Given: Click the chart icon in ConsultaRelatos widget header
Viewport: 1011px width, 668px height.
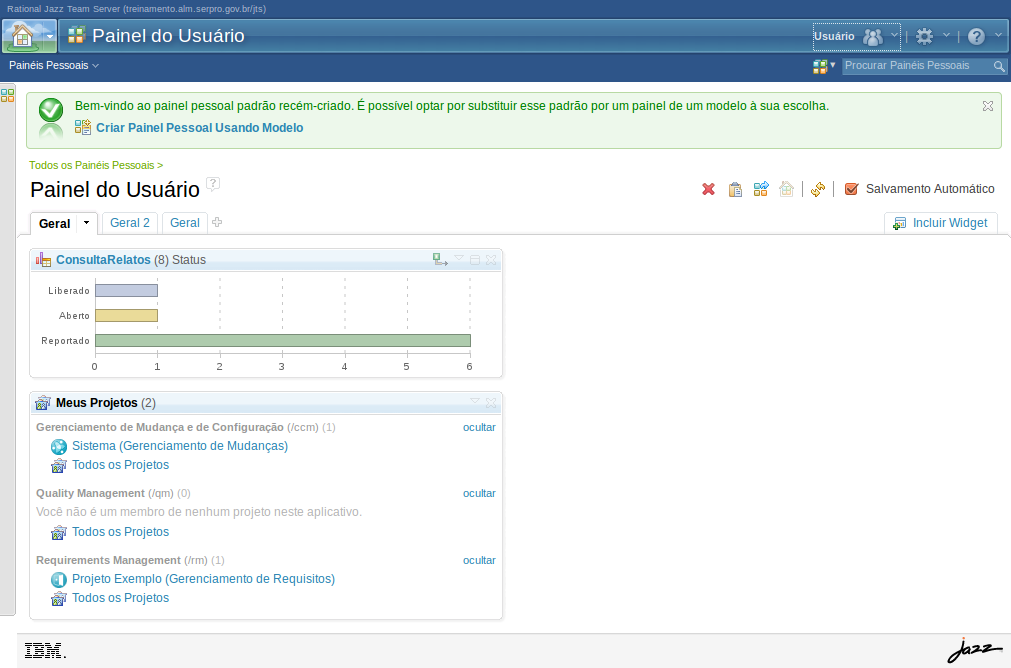Looking at the screenshot, I should pos(43,260).
